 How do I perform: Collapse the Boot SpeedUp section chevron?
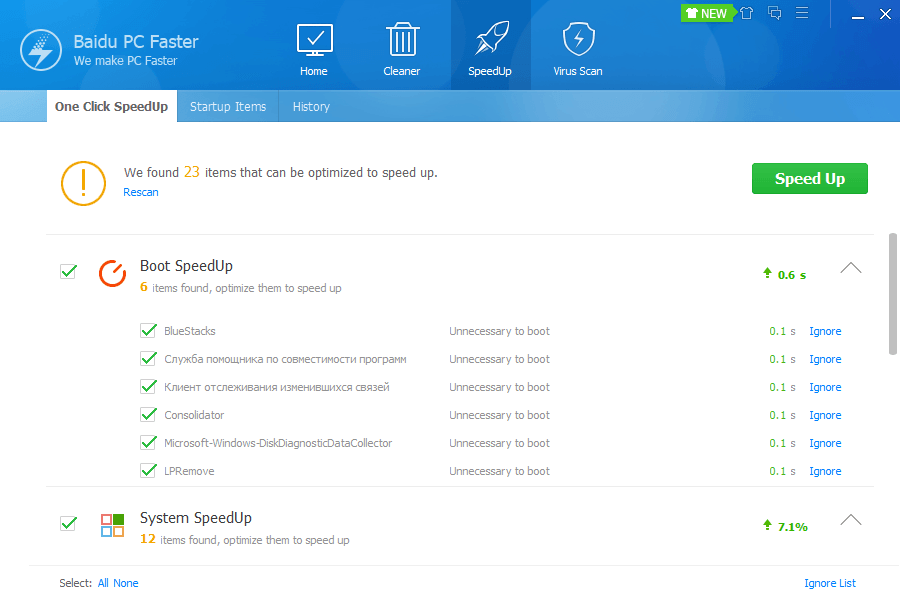pos(851,268)
